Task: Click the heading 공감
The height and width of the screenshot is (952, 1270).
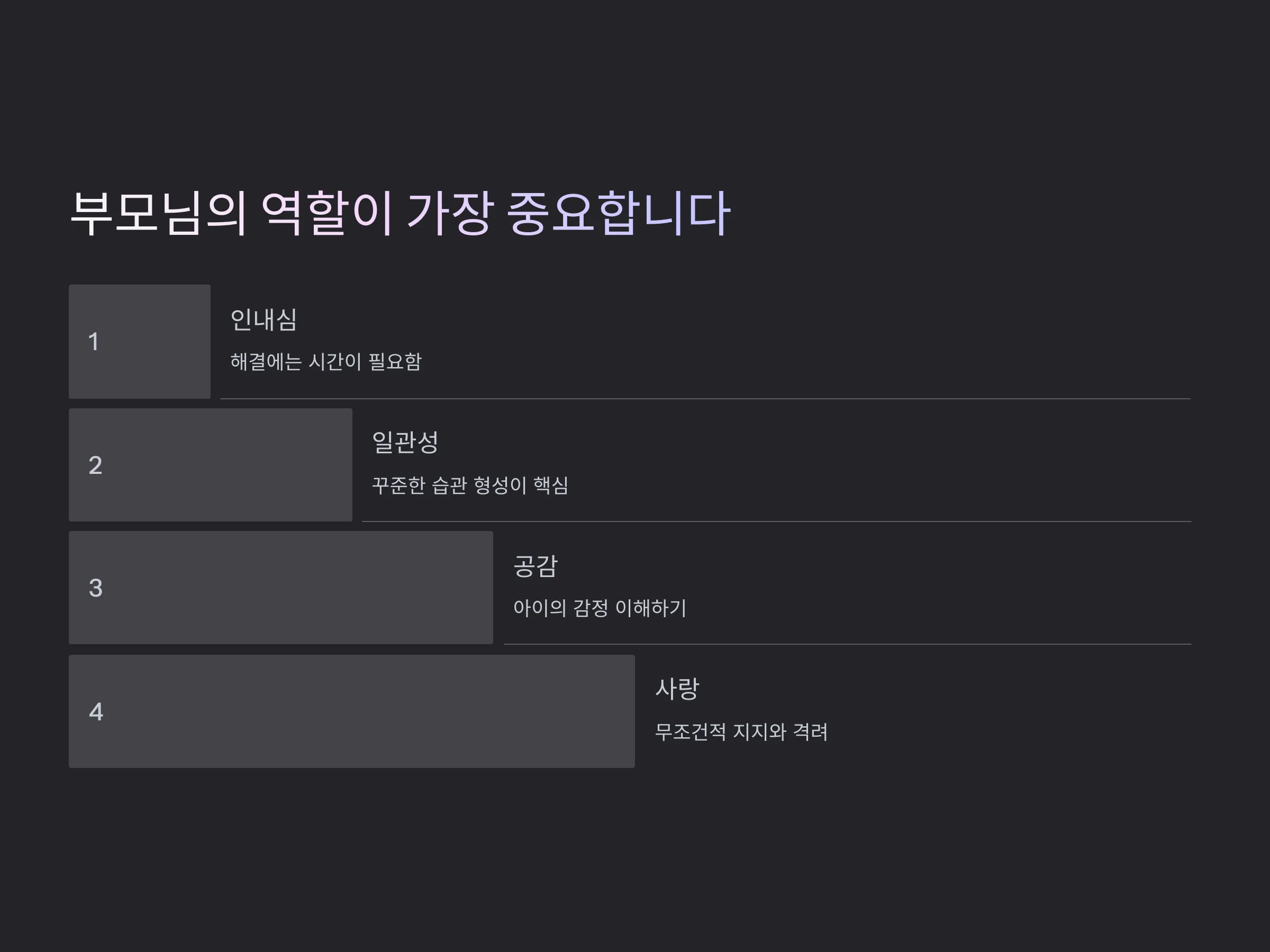Action: tap(536, 566)
